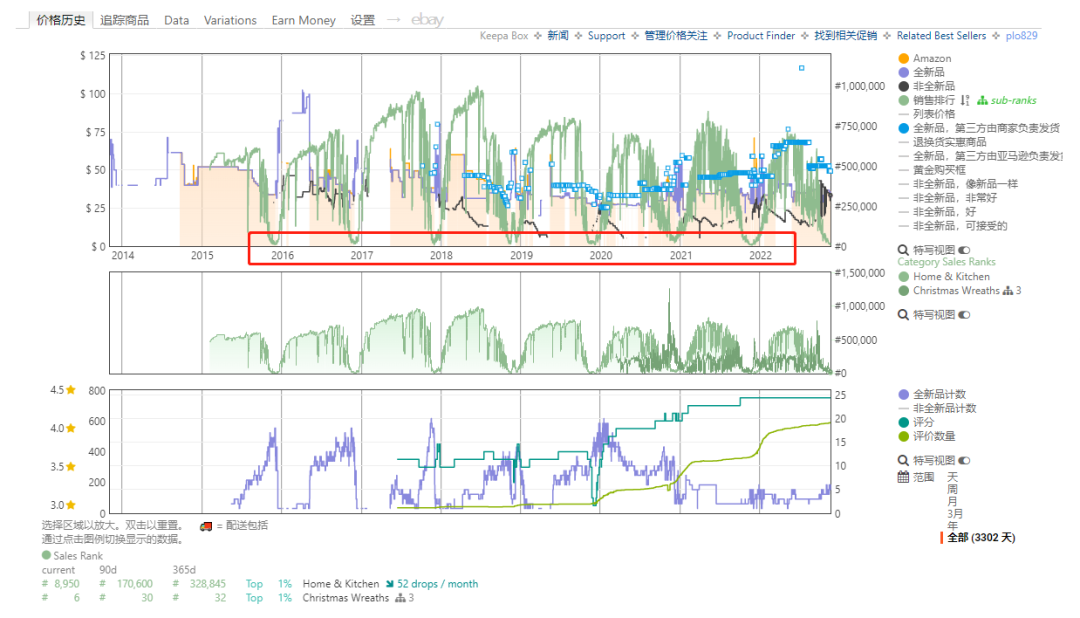Image resolution: width=1080 pixels, height=618 pixels.
Task: Toggle the Amazon price series in legend
Action: (904, 59)
